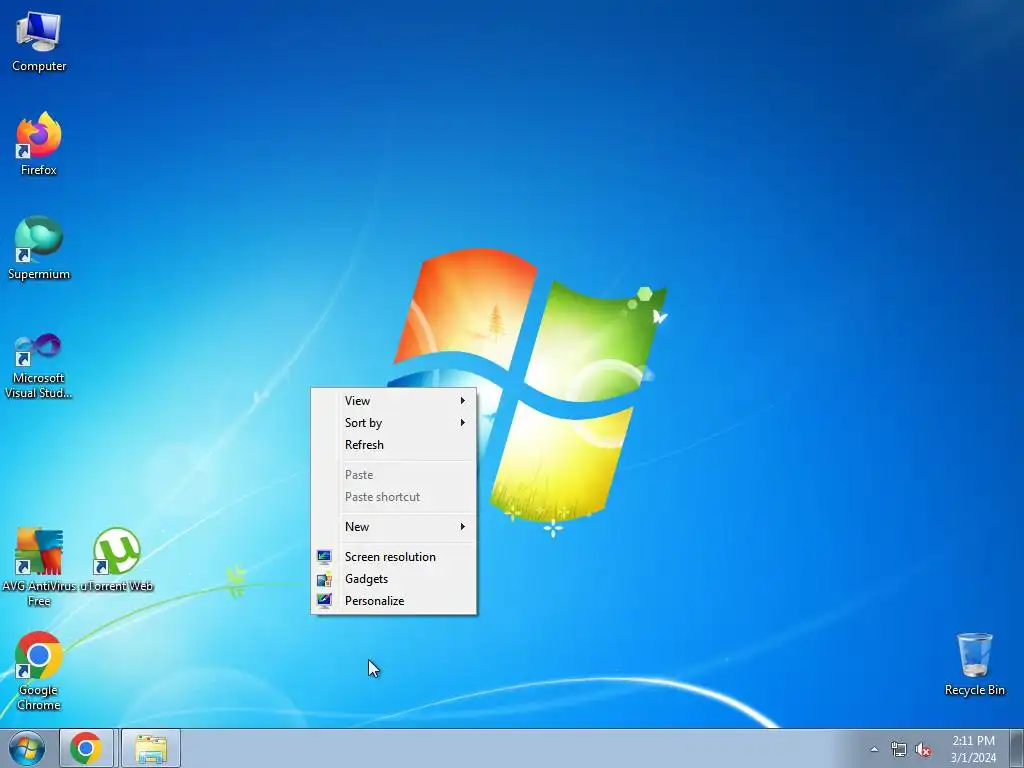This screenshot has height=768, width=1024.
Task: Choose Personalize from the context menu
Action: [394, 601]
